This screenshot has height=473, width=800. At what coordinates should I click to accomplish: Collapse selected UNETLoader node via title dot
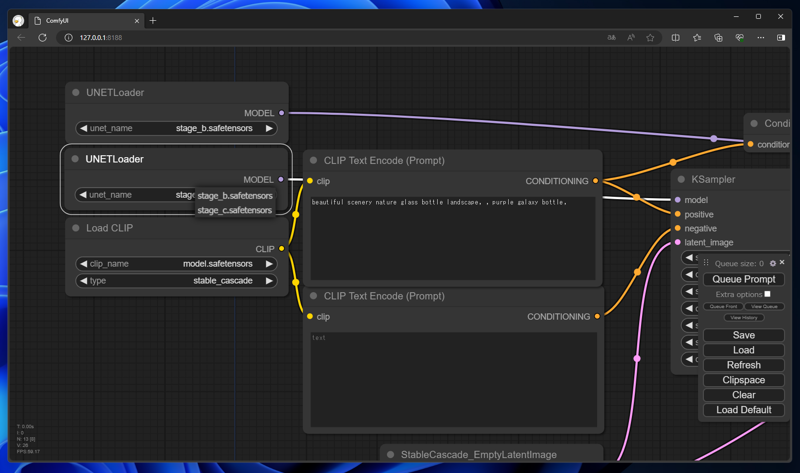pyautogui.click(x=75, y=159)
